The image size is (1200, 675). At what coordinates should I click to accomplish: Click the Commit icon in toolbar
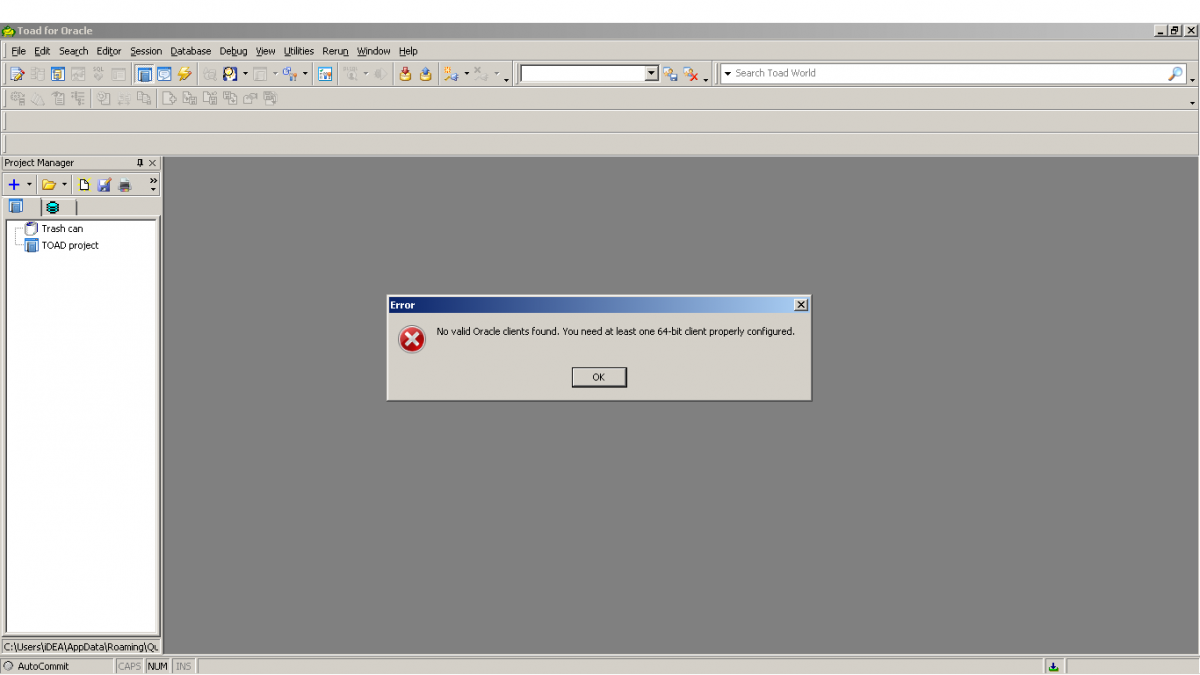point(405,74)
